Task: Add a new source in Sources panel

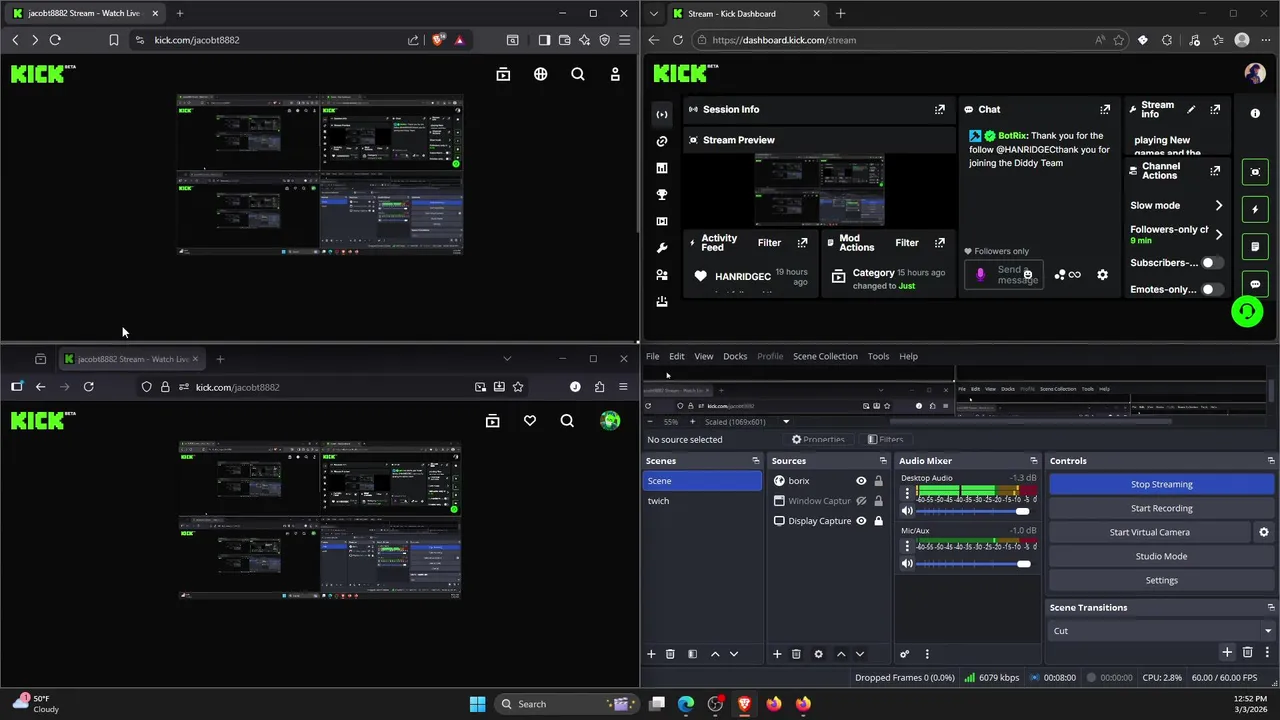Action: click(x=777, y=654)
